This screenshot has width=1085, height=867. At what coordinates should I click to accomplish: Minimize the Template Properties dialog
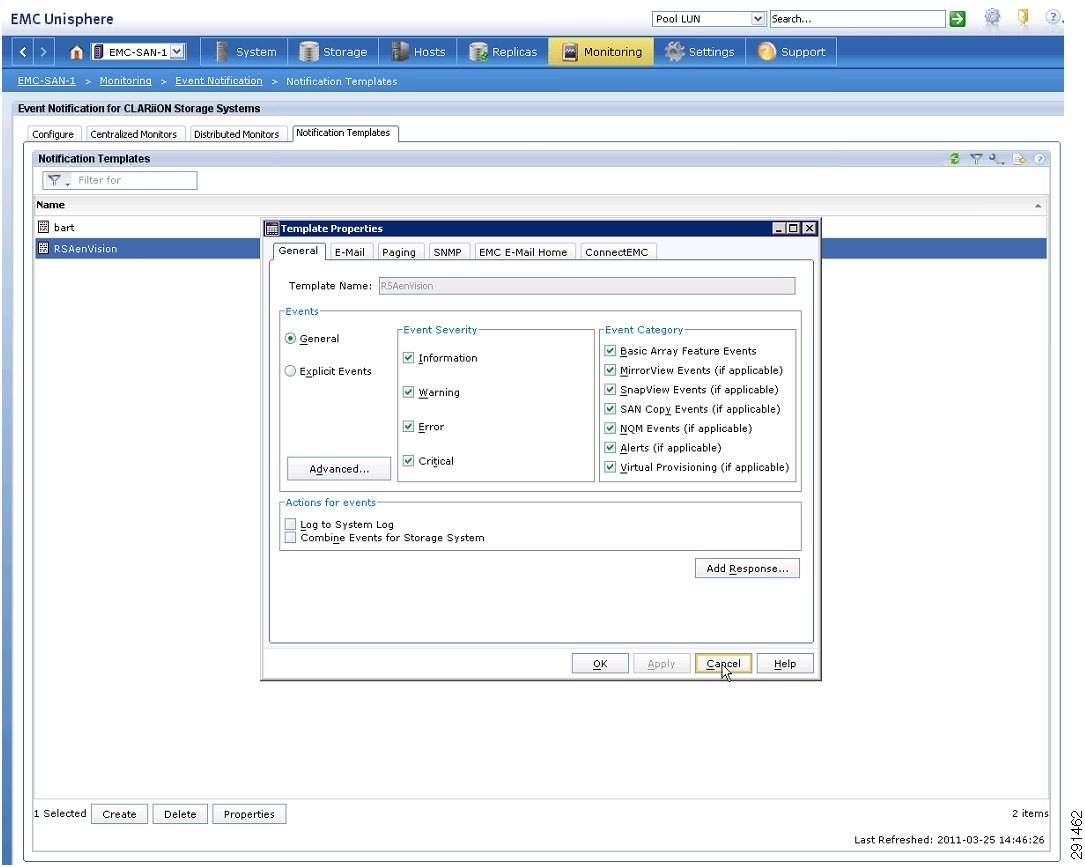click(779, 228)
